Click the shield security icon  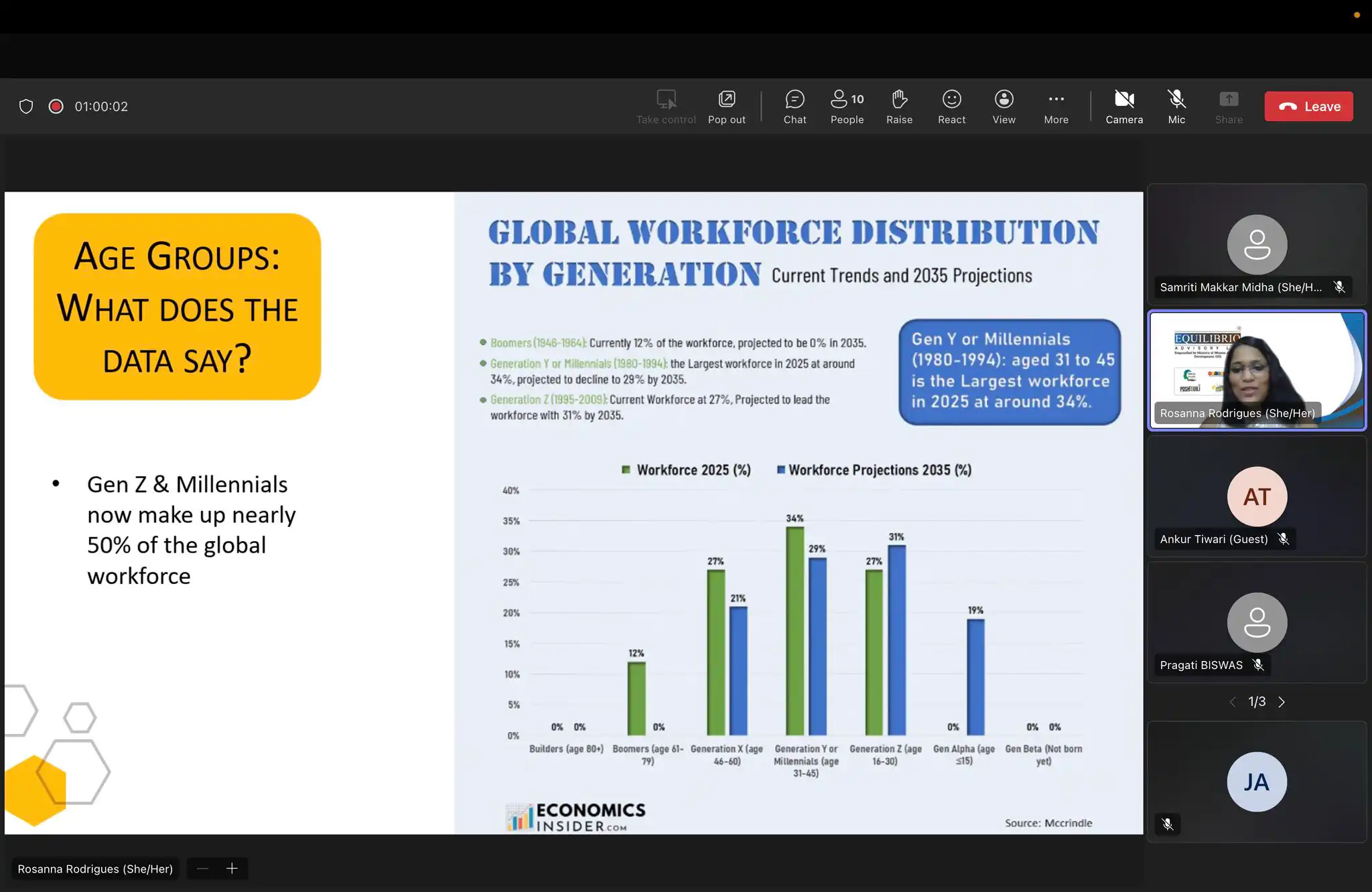[26, 106]
